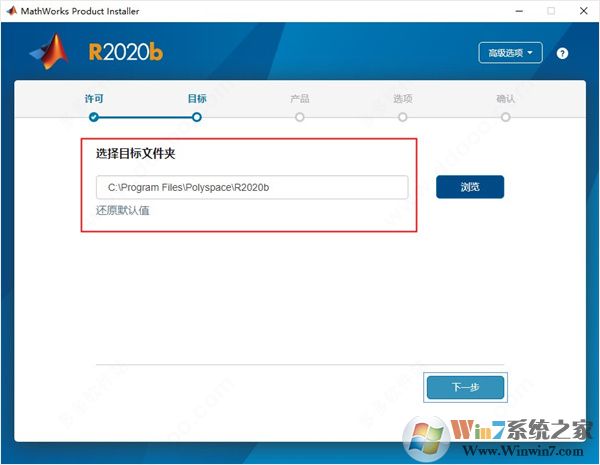Click the MATLAB logo in the header
600x465 pixels.
click(49, 51)
